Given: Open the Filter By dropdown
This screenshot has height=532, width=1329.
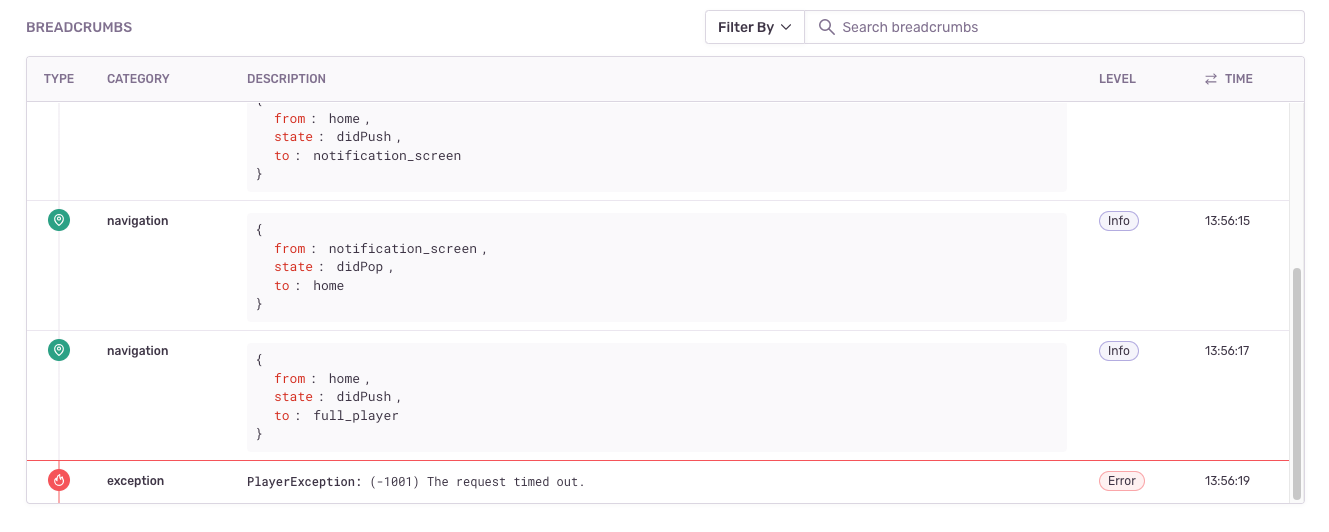Looking at the screenshot, I should [x=754, y=27].
